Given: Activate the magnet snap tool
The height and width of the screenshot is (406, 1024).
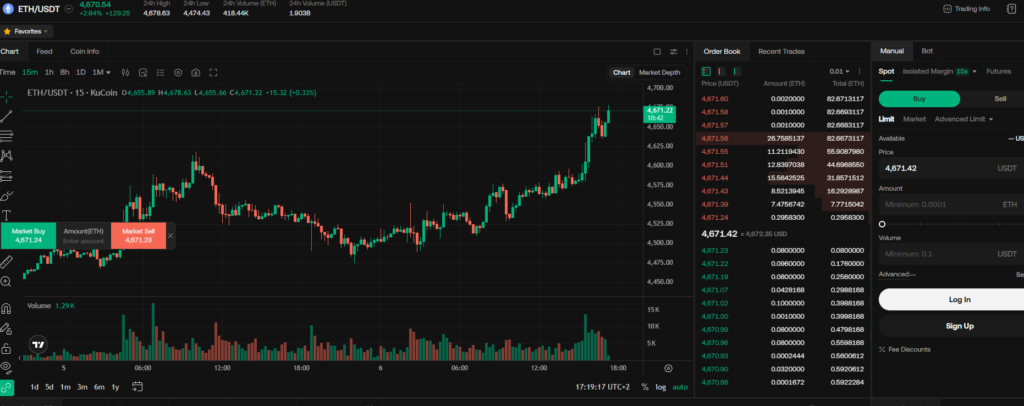Looking at the screenshot, I should point(7,309).
